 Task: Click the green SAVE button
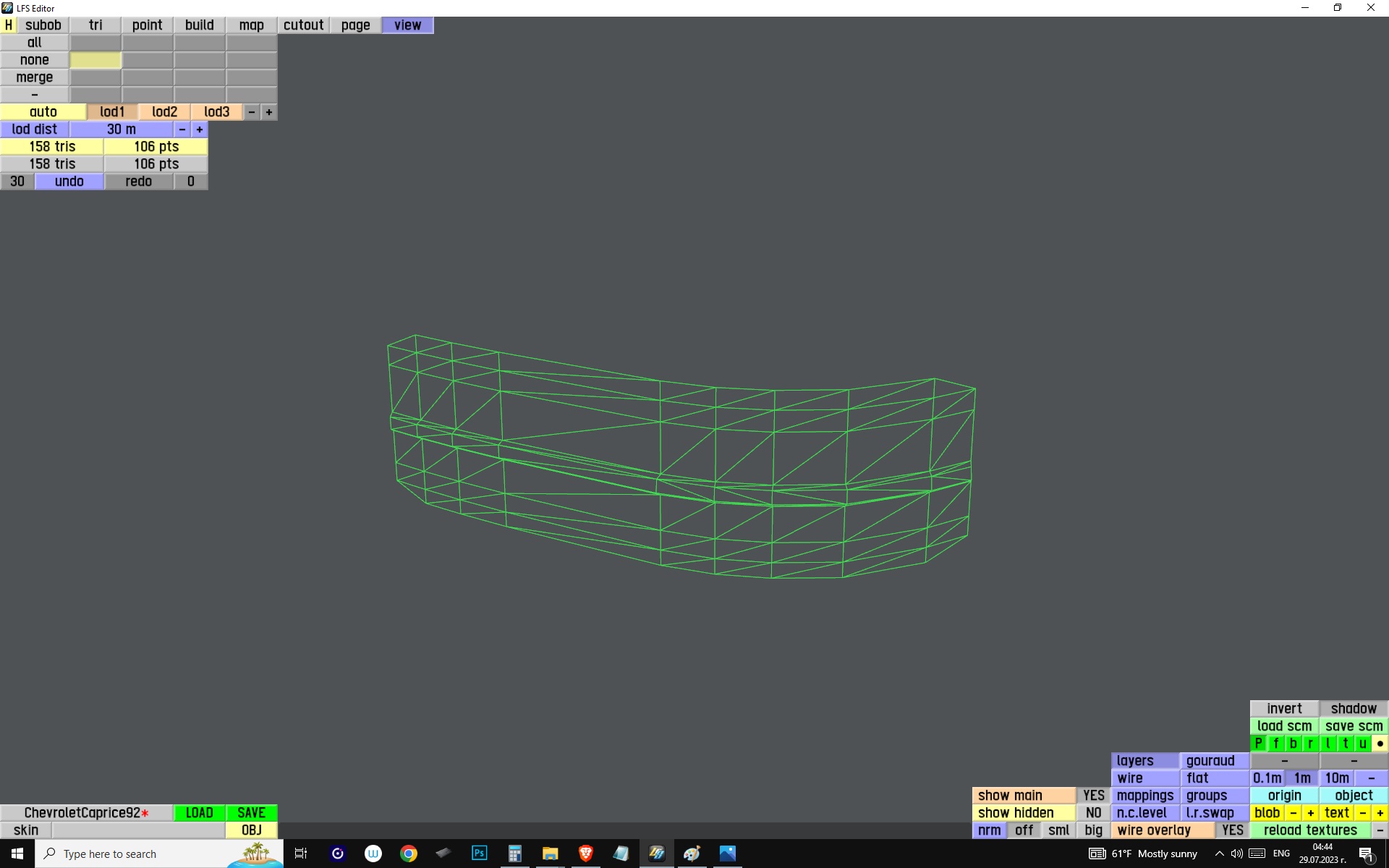point(251,813)
